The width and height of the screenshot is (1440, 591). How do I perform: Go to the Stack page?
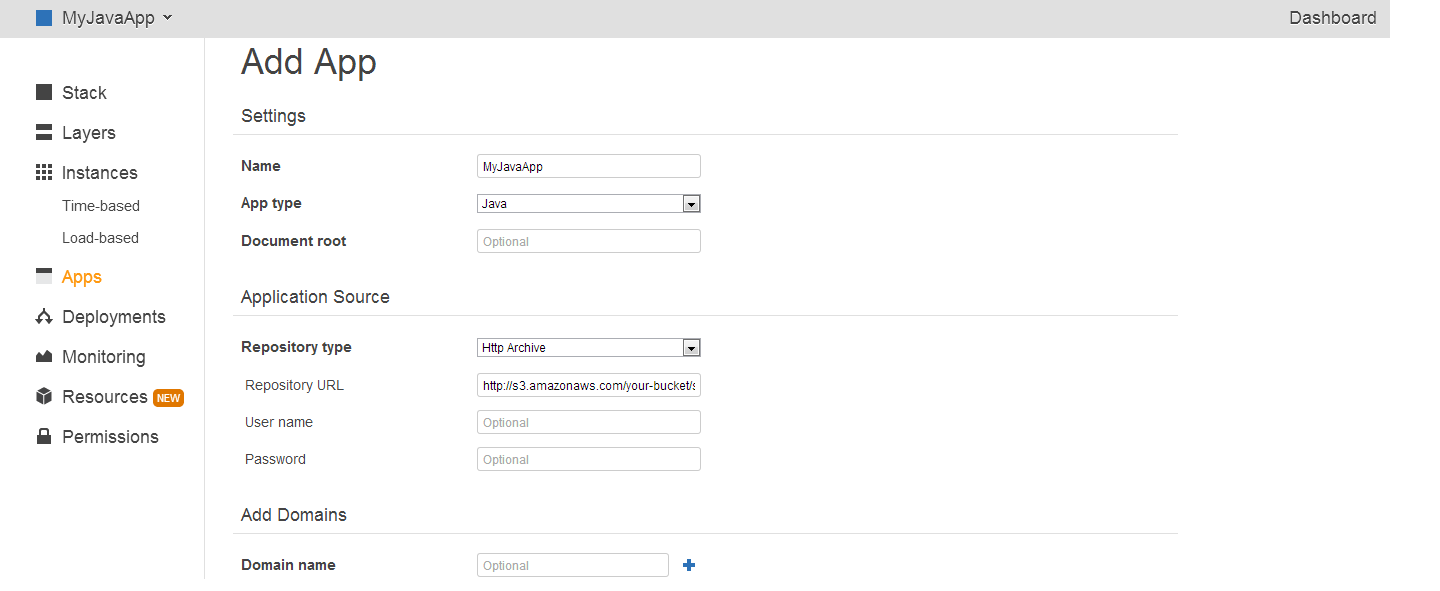84,93
